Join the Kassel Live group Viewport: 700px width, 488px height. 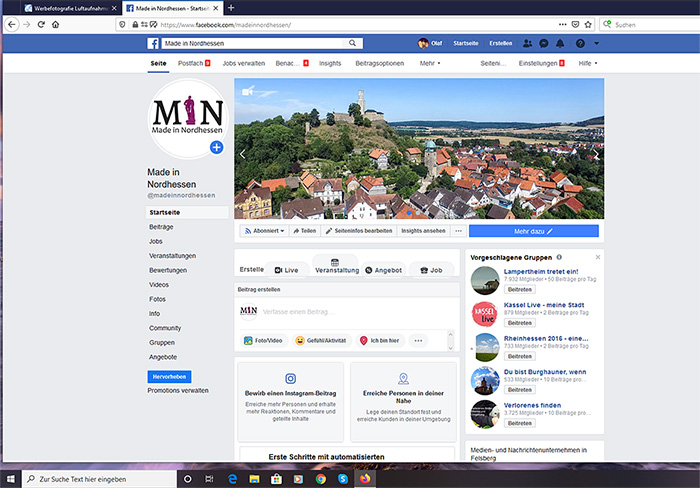[520, 323]
